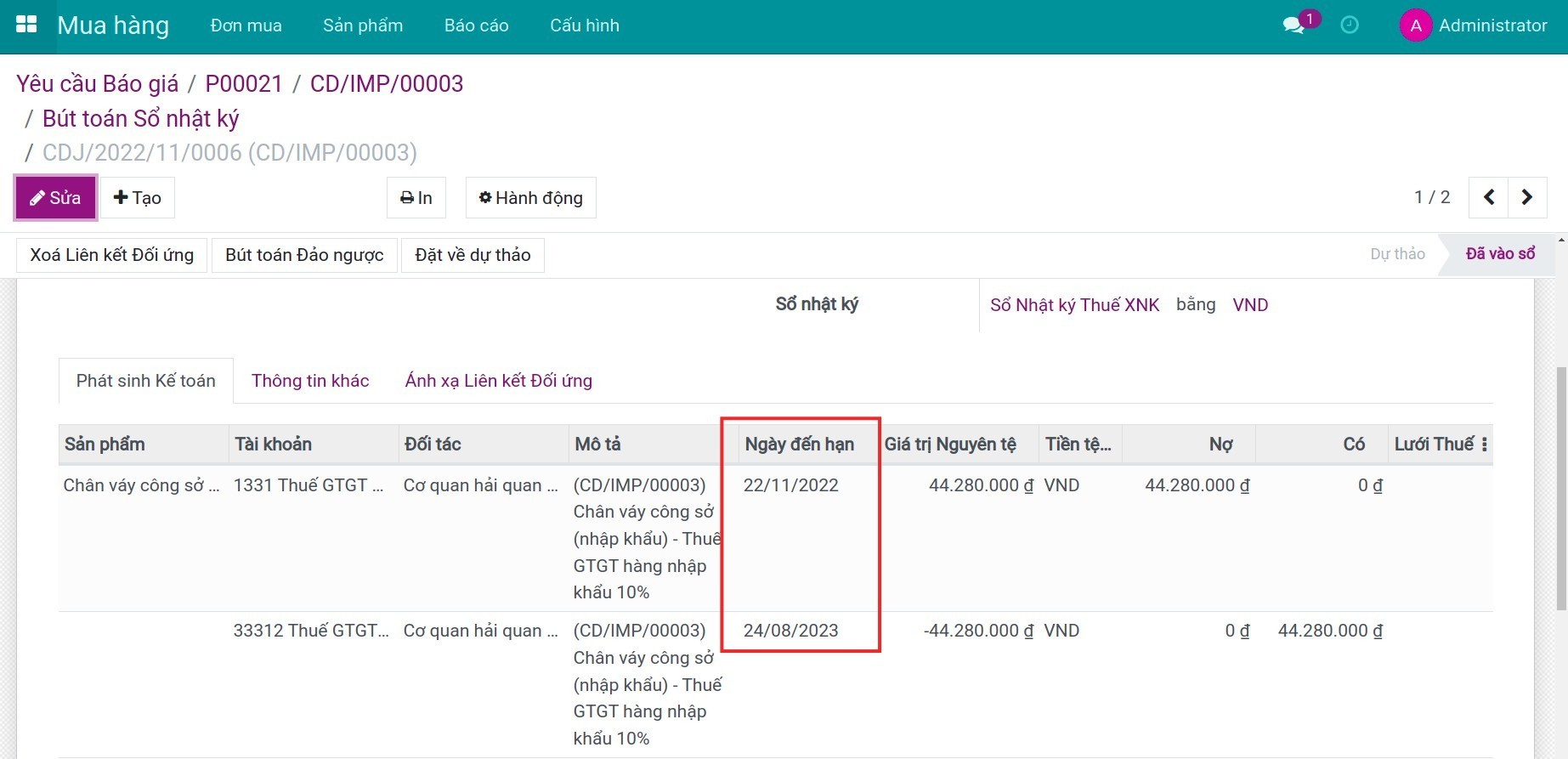This screenshot has height=759, width=1568.
Task: Open the Báo cáo menu
Action: pos(476,25)
